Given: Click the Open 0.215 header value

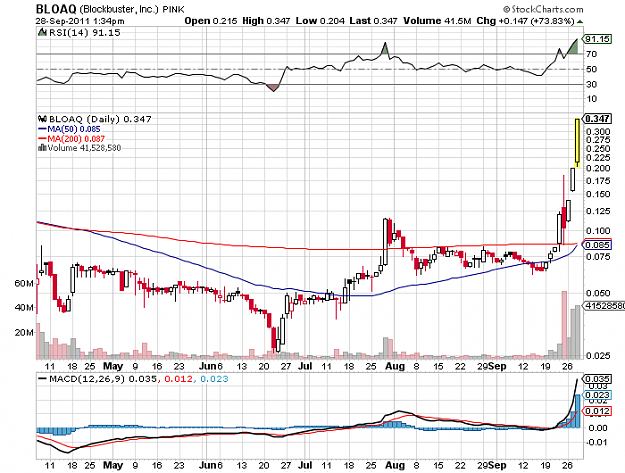Looking at the screenshot, I should click(x=210, y=21).
